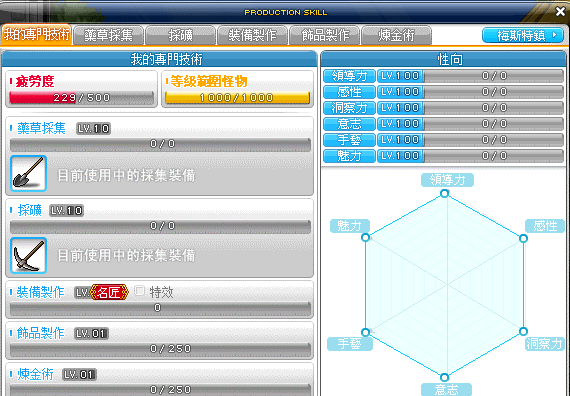
Task: Click the 藥草採集 0/0 progress bar
Action: (x=160, y=144)
